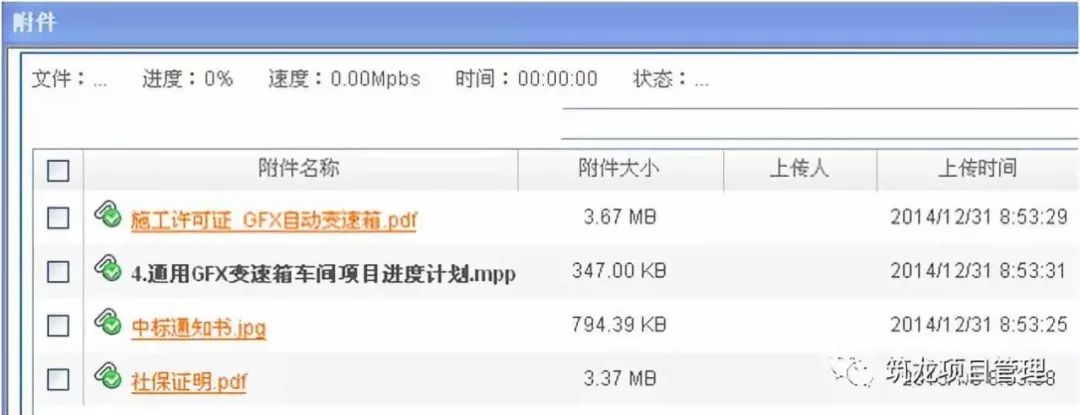
Task: Tick the checkbox for the .mpp schedule file
Action: point(58,272)
